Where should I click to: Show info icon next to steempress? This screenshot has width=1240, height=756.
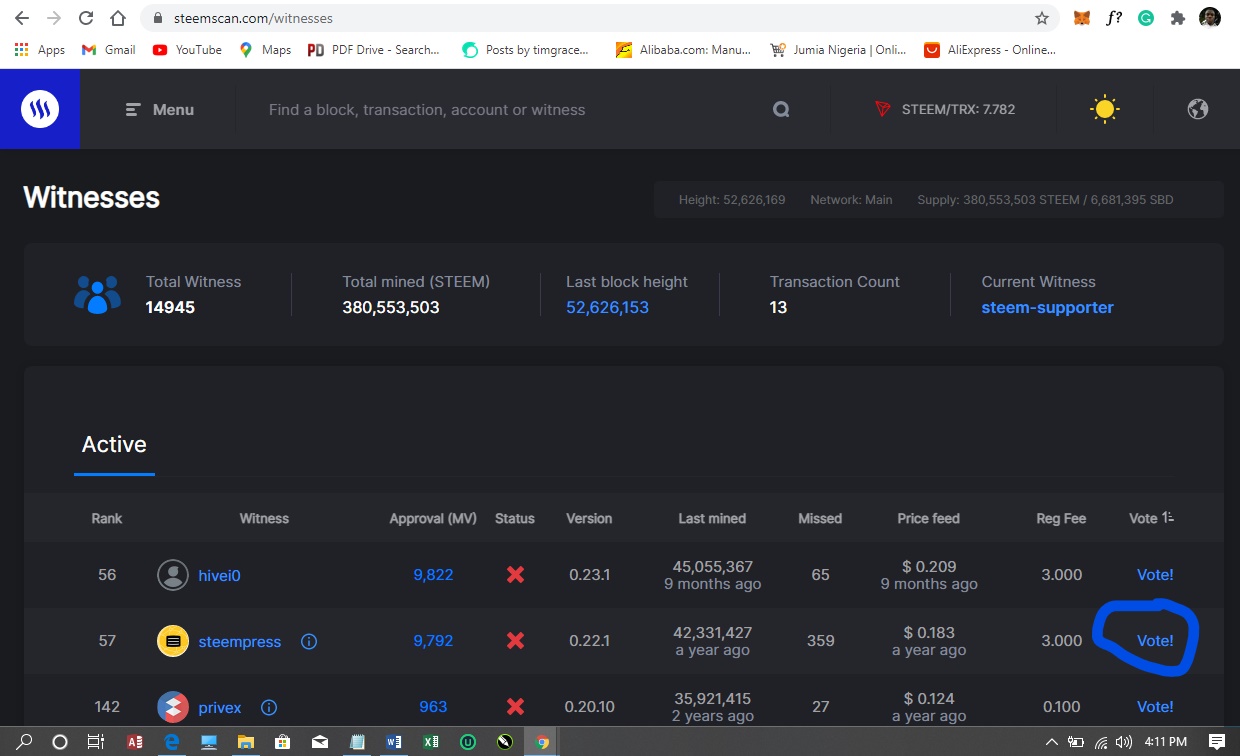(309, 641)
